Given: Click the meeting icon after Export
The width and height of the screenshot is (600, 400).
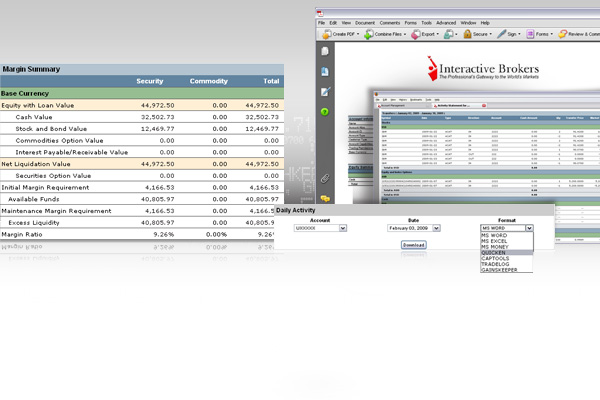Looking at the screenshot, I should 448,34.
